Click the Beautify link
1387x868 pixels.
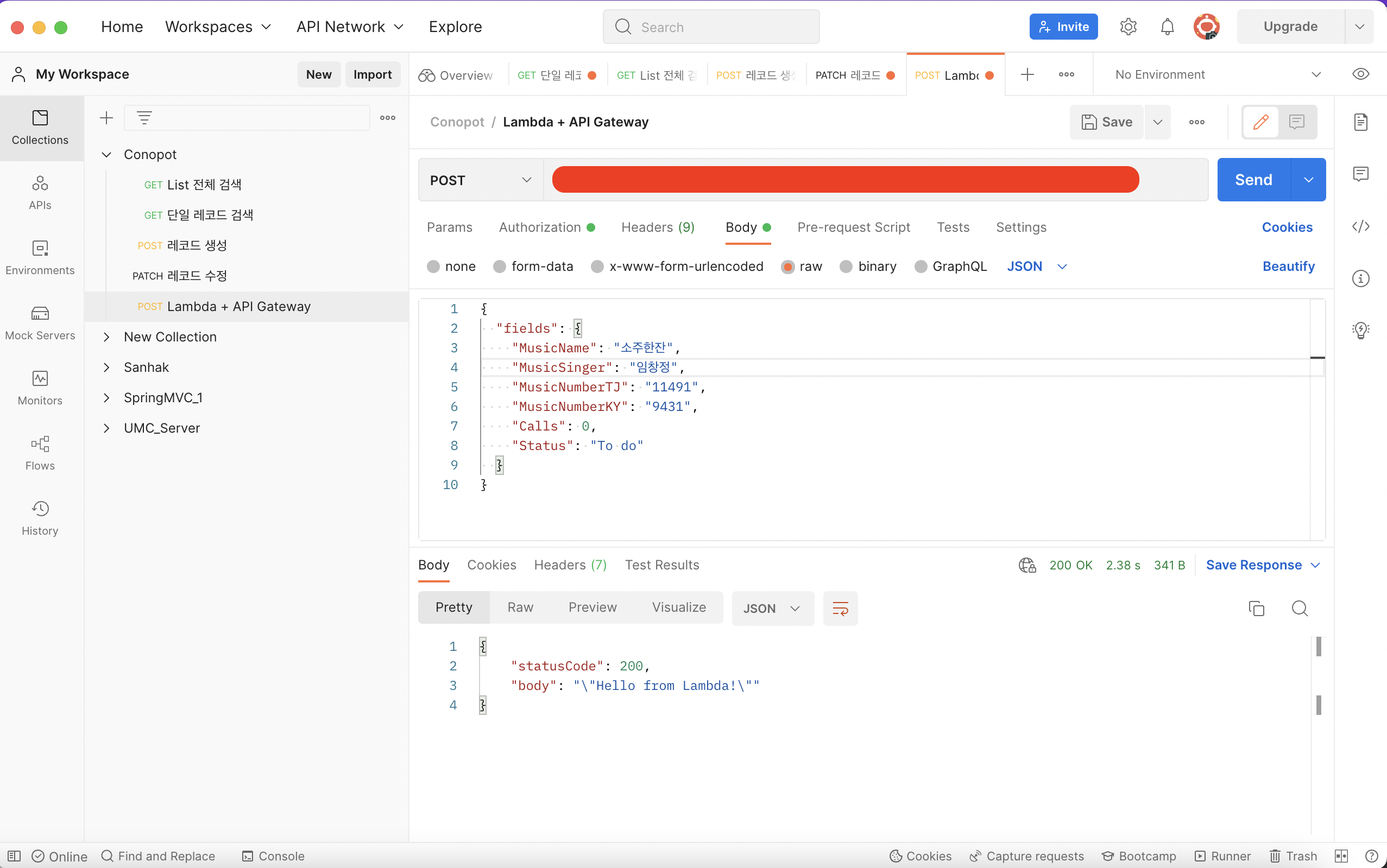(1288, 267)
